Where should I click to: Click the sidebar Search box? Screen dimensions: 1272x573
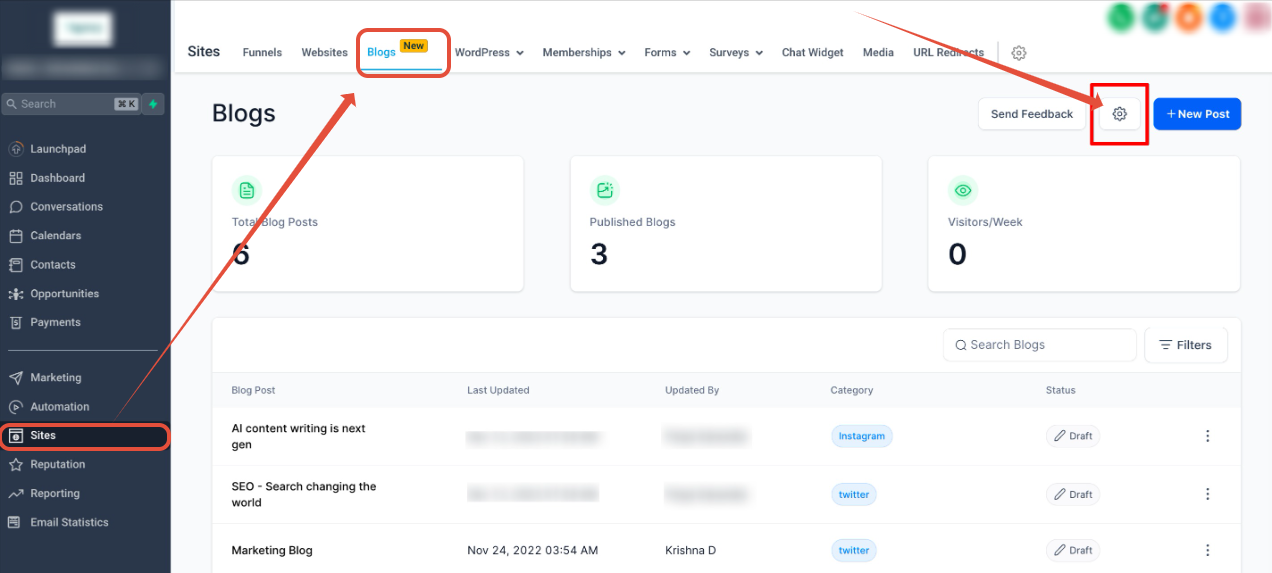point(71,104)
